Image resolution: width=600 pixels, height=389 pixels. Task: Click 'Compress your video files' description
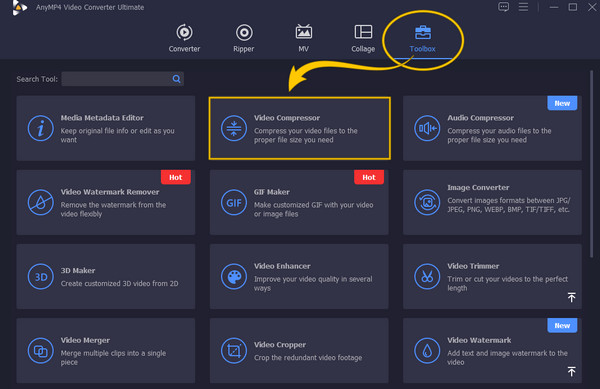coord(306,135)
